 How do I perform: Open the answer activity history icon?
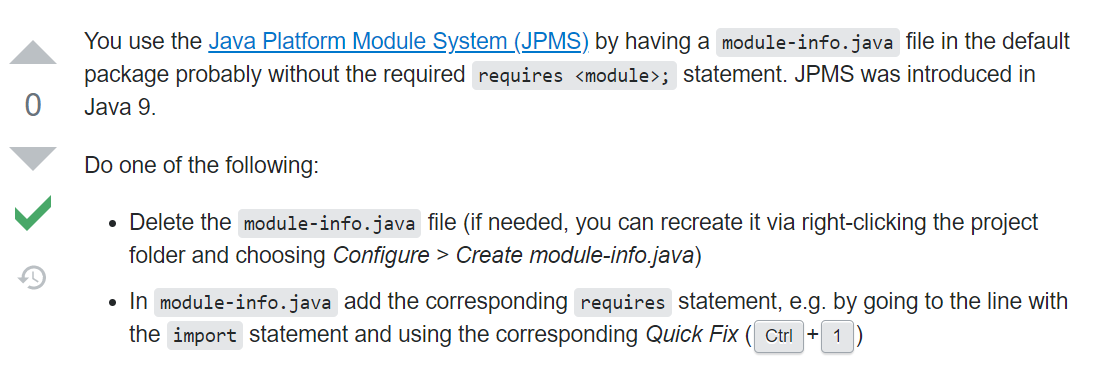pyautogui.click(x=32, y=277)
